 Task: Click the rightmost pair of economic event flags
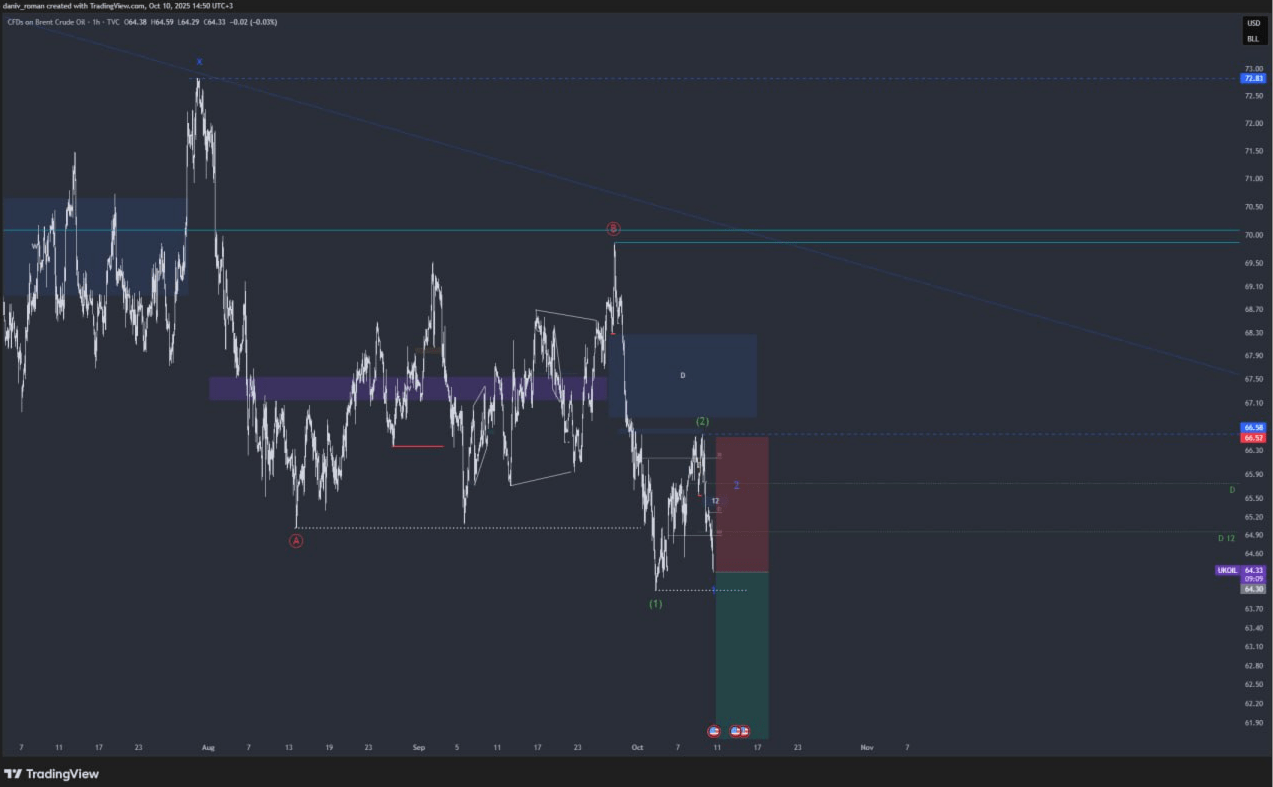coord(740,732)
